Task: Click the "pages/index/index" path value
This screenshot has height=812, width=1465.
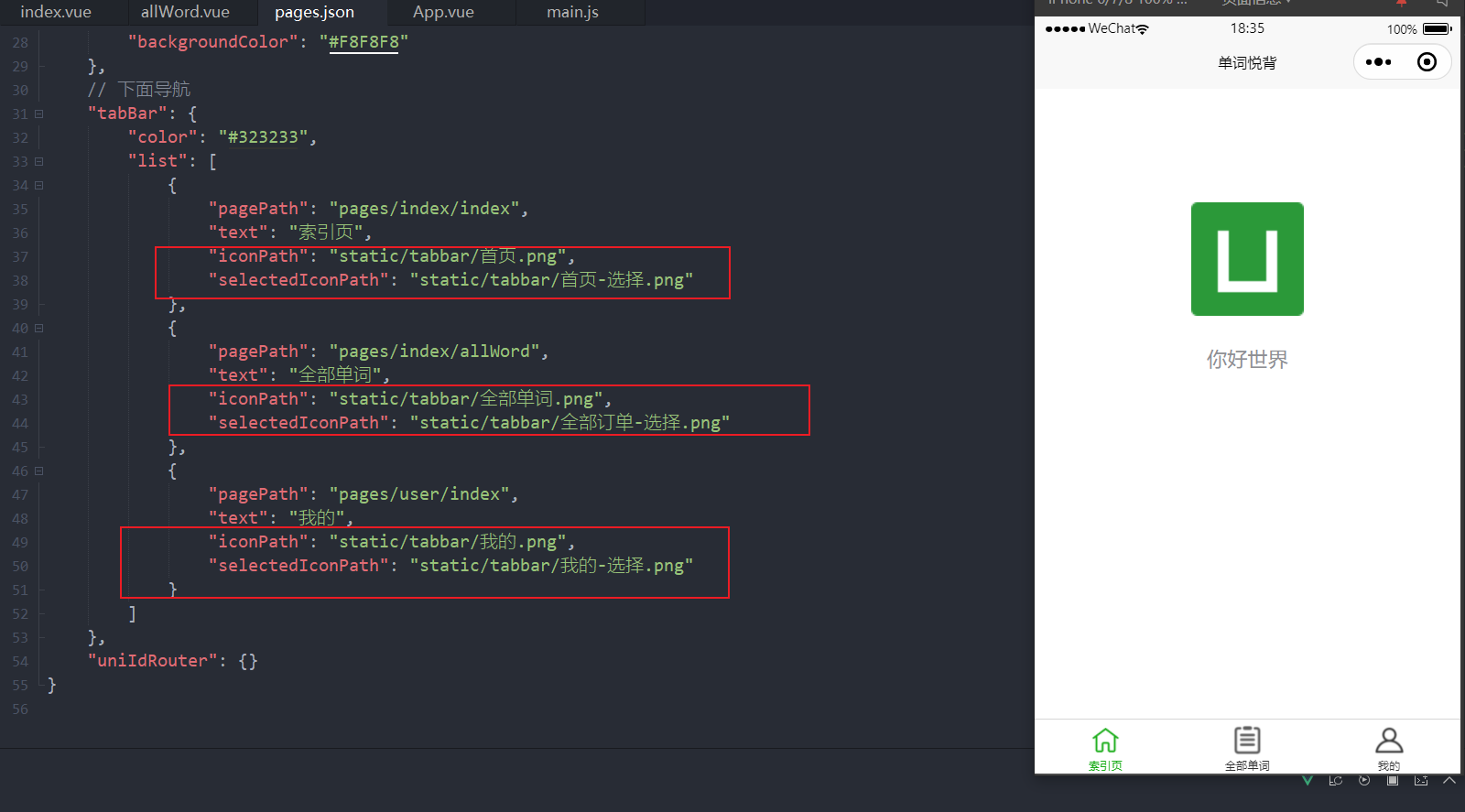Action: pyautogui.click(x=424, y=209)
